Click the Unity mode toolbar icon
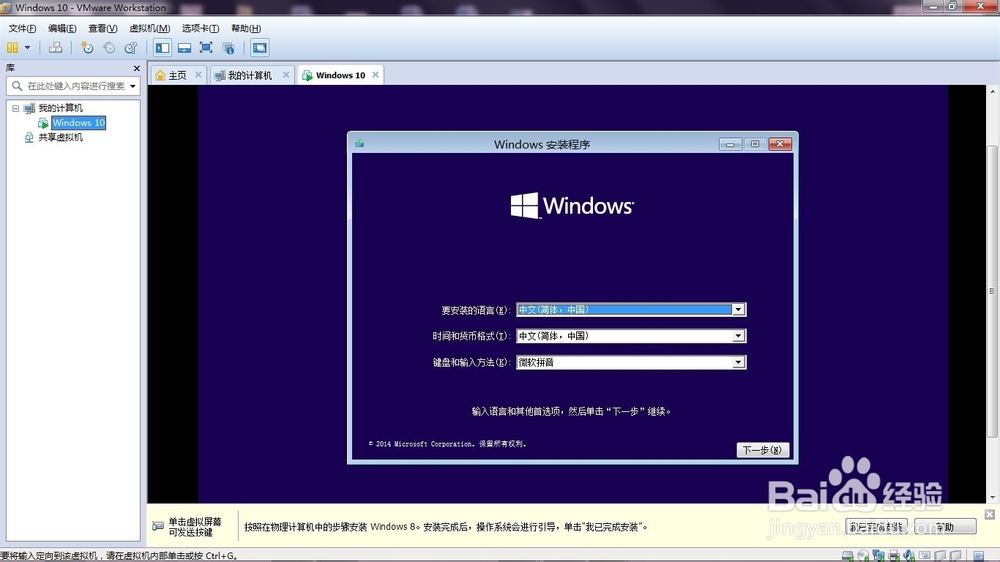 pos(228,48)
